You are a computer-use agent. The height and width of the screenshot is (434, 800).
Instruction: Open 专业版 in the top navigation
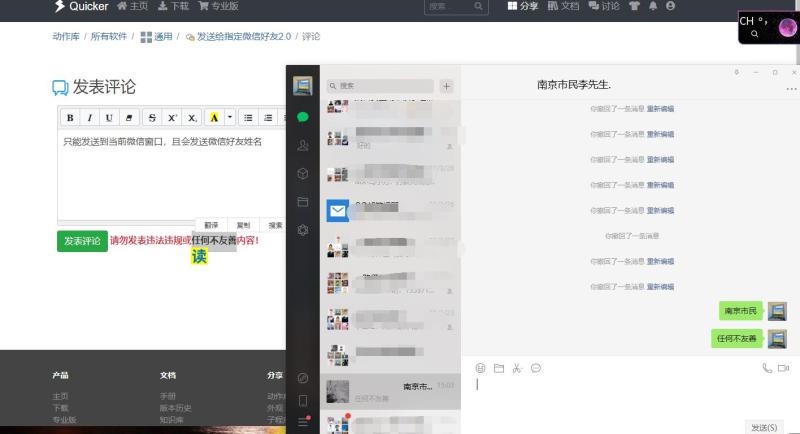(218, 6)
